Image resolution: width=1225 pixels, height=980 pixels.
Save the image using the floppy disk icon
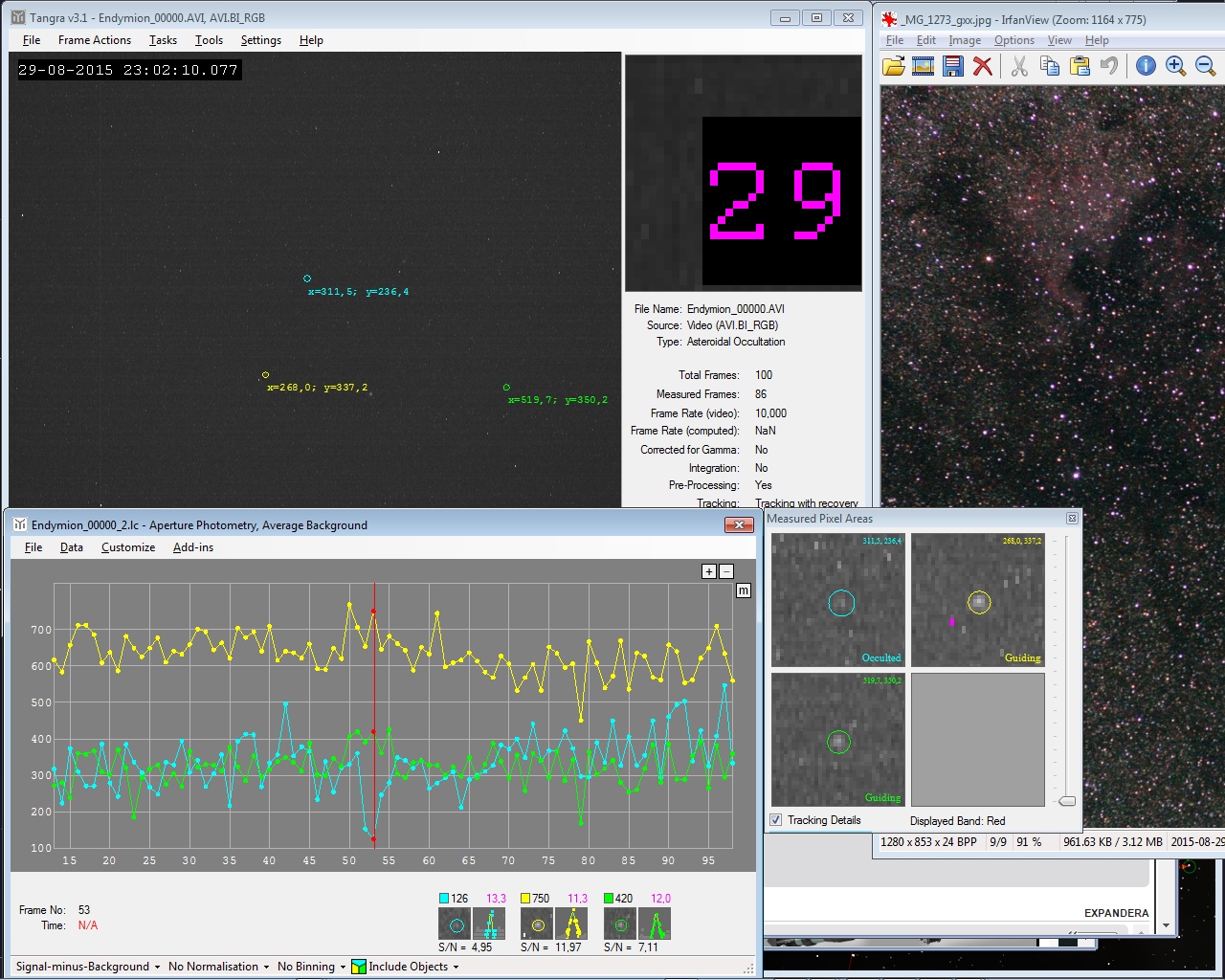(x=952, y=66)
